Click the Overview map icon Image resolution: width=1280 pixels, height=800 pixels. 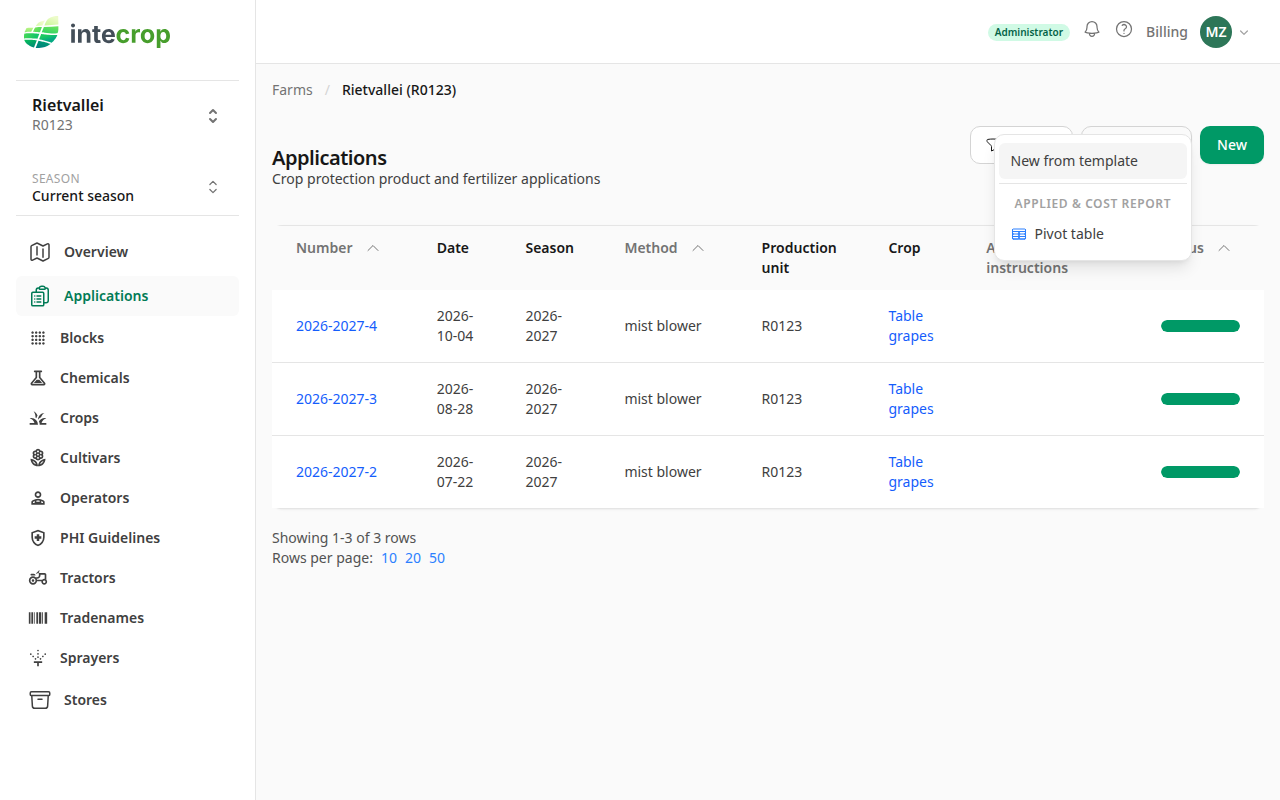click(40, 252)
